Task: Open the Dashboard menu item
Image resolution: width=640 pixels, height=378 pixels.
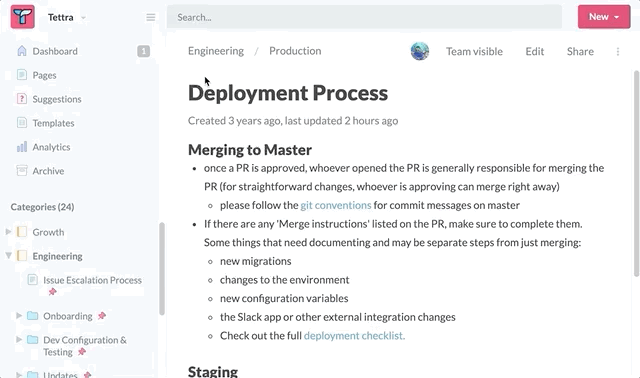Action: coord(55,51)
